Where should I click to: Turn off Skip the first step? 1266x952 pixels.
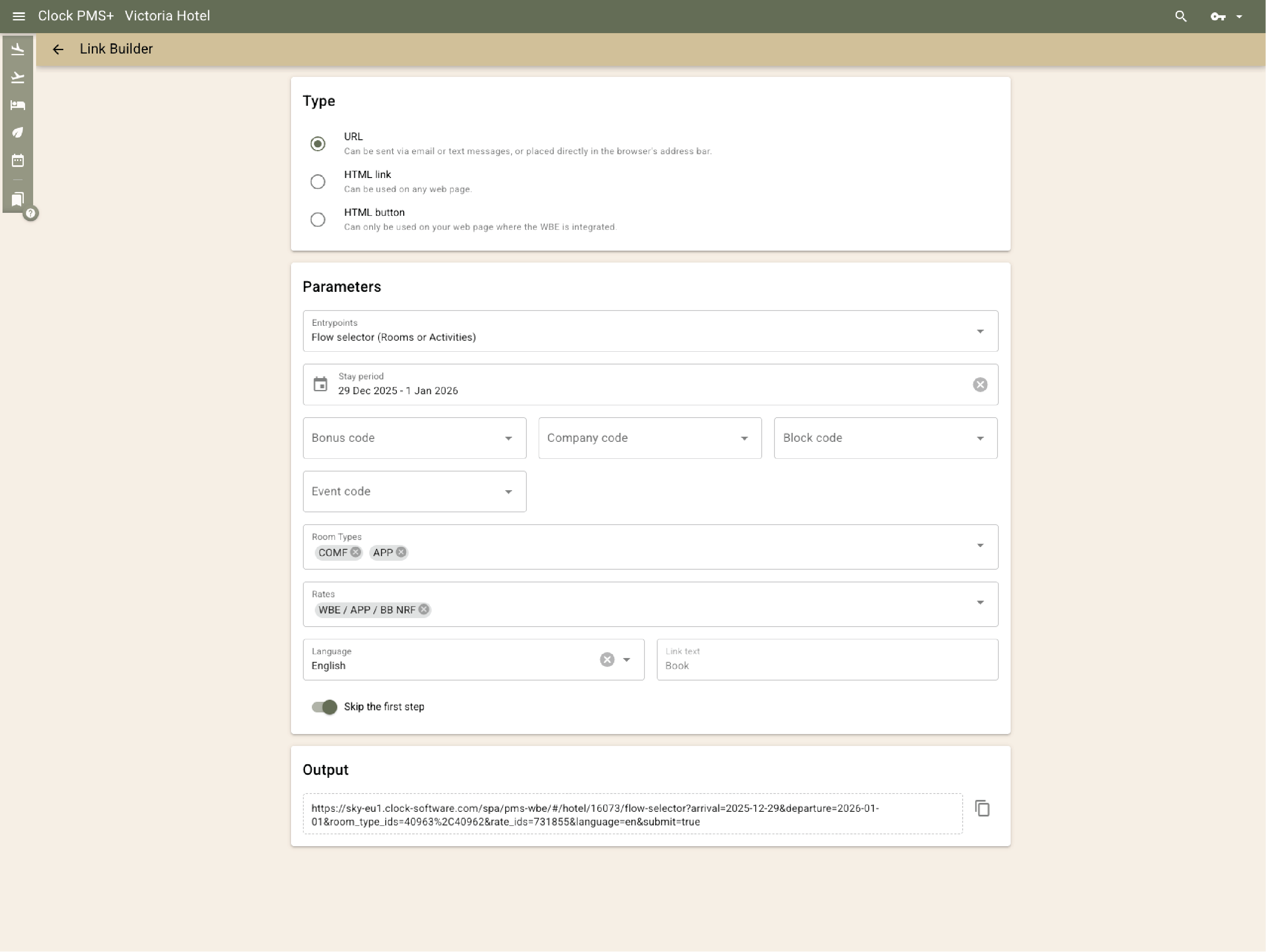tap(324, 707)
